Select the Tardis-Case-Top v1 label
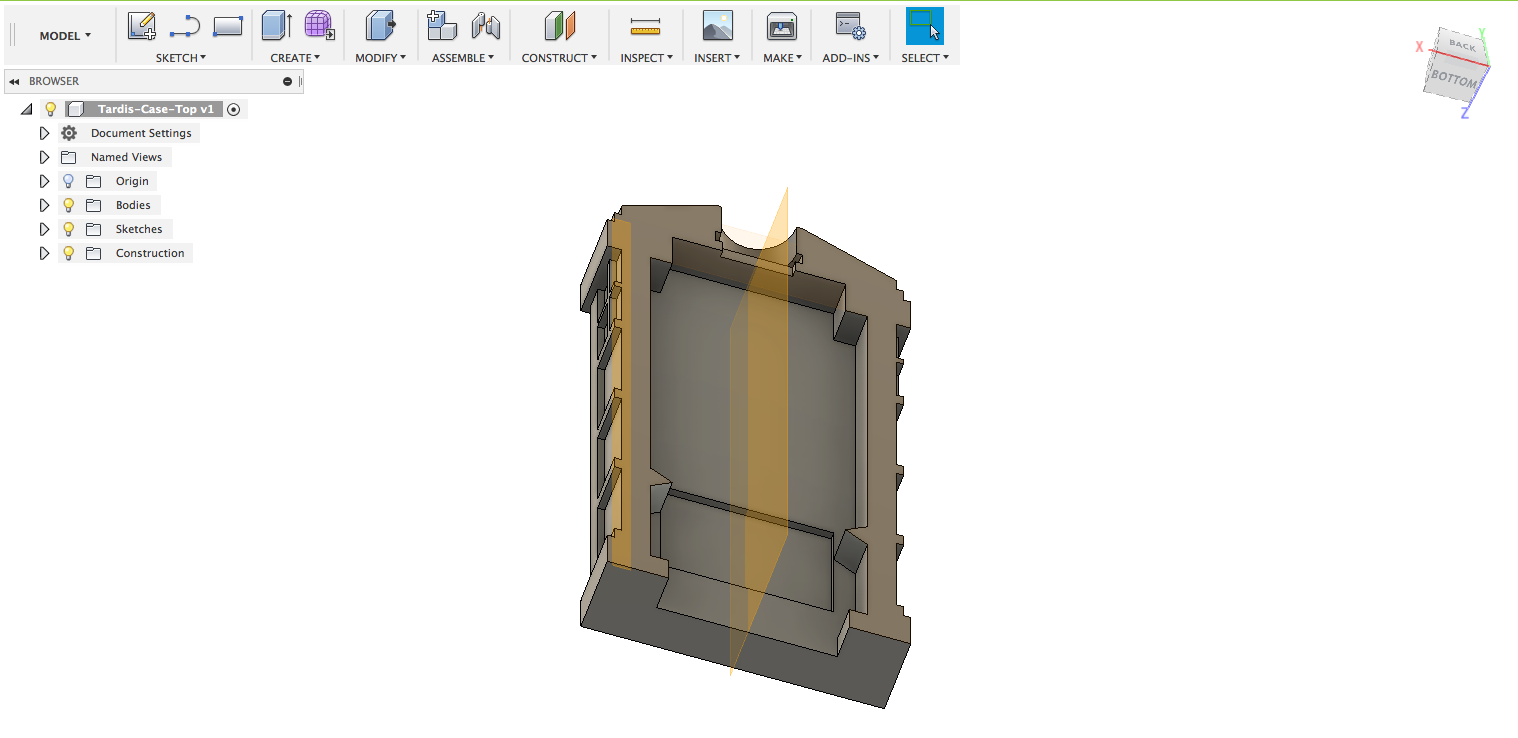This screenshot has height=738, width=1518. click(x=155, y=109)
